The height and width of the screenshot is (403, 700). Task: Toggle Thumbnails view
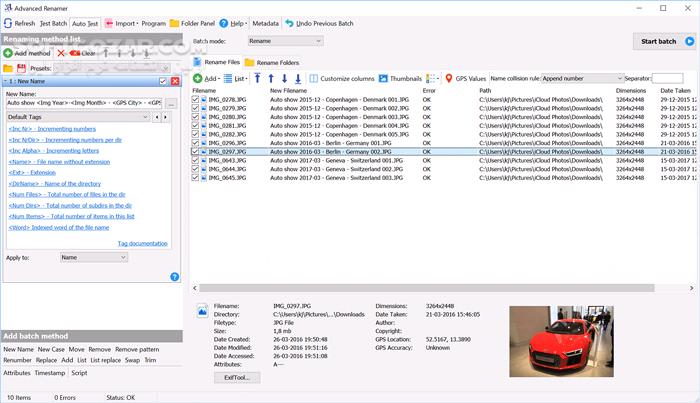pos(400,79)
